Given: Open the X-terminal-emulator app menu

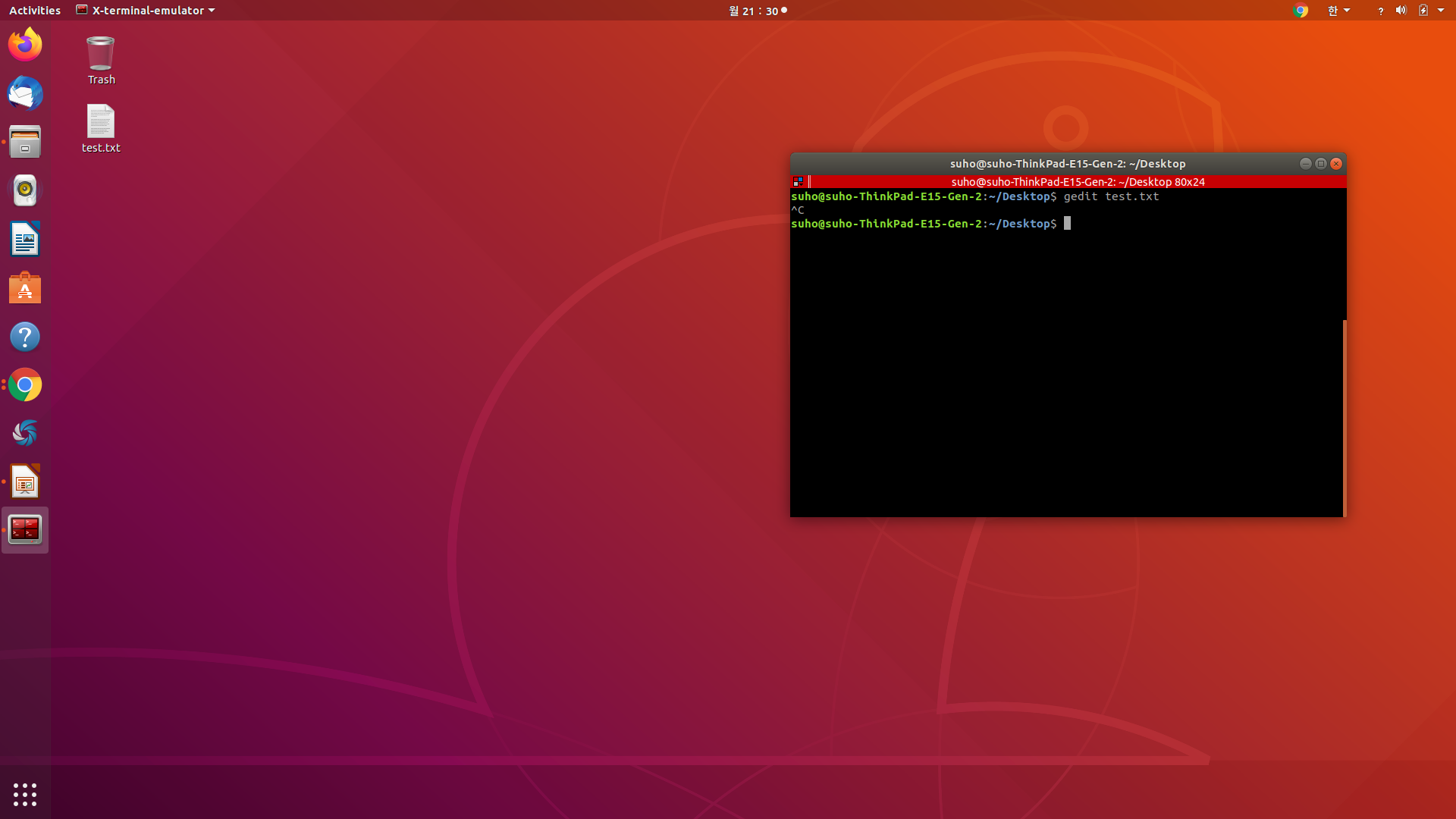Looking at the screenshot, I should pos(146,11).
